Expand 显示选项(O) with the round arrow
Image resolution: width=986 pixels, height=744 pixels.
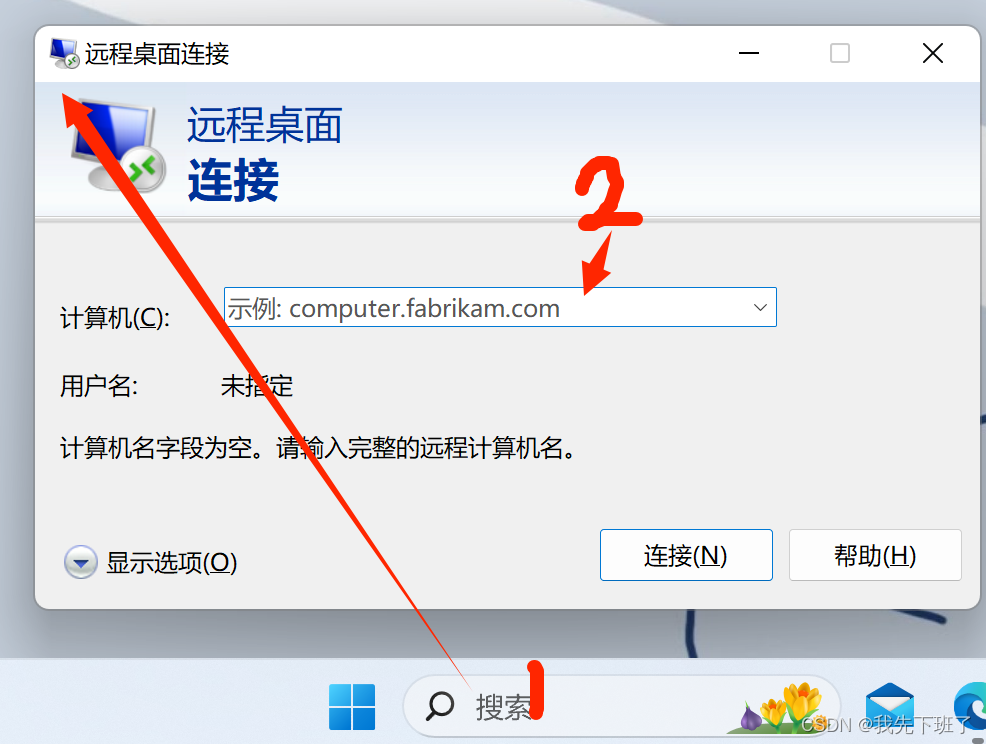click(80, 562)
